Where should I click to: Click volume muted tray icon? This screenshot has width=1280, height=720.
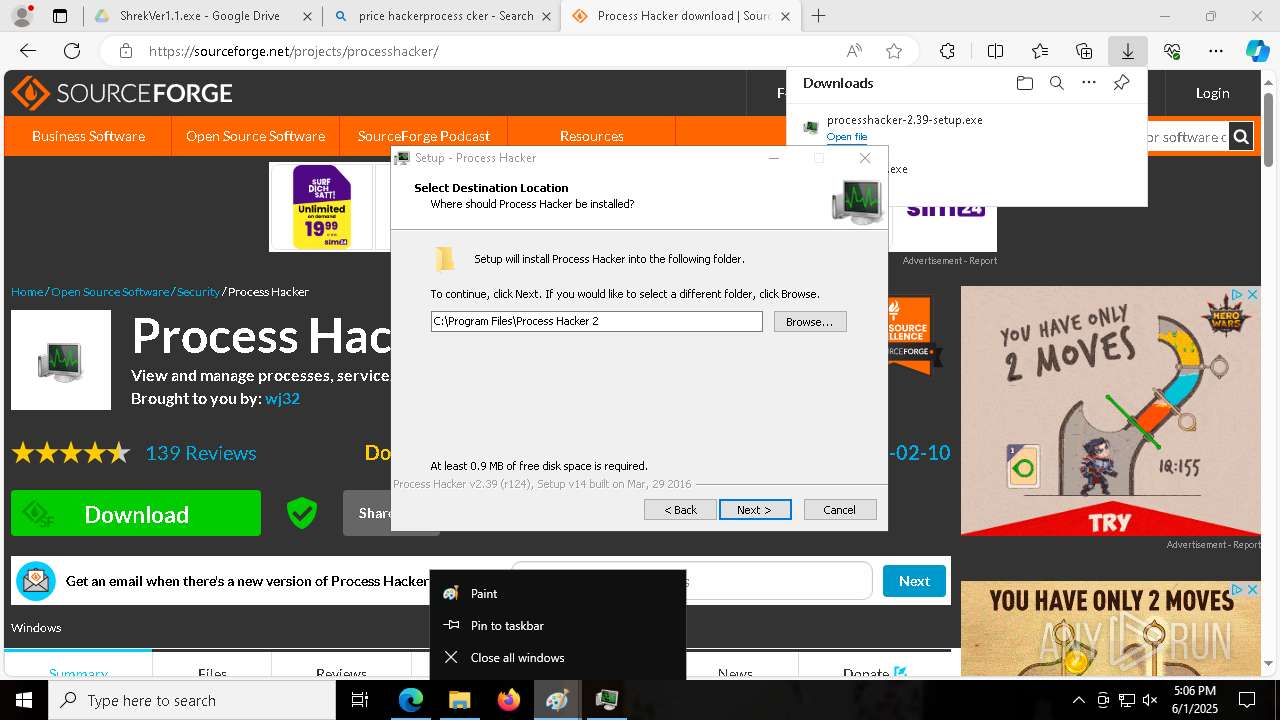[x=1150, y=700]
